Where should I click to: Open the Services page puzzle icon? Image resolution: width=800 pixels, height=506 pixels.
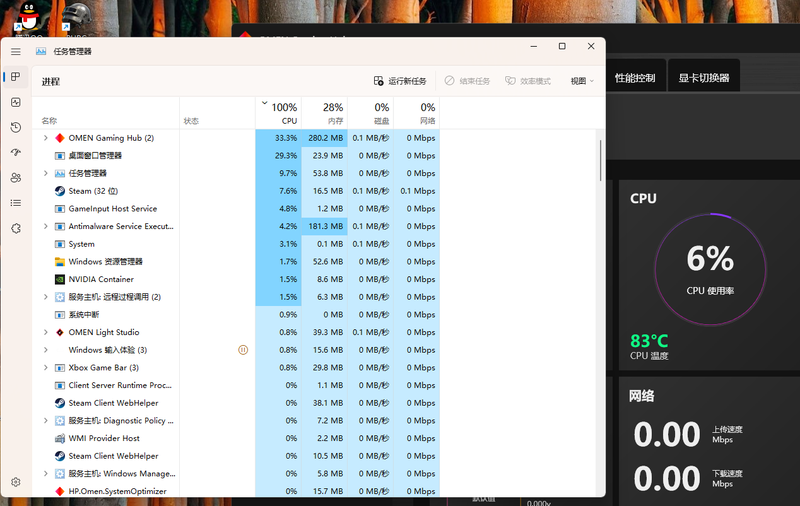pos(16,228)
